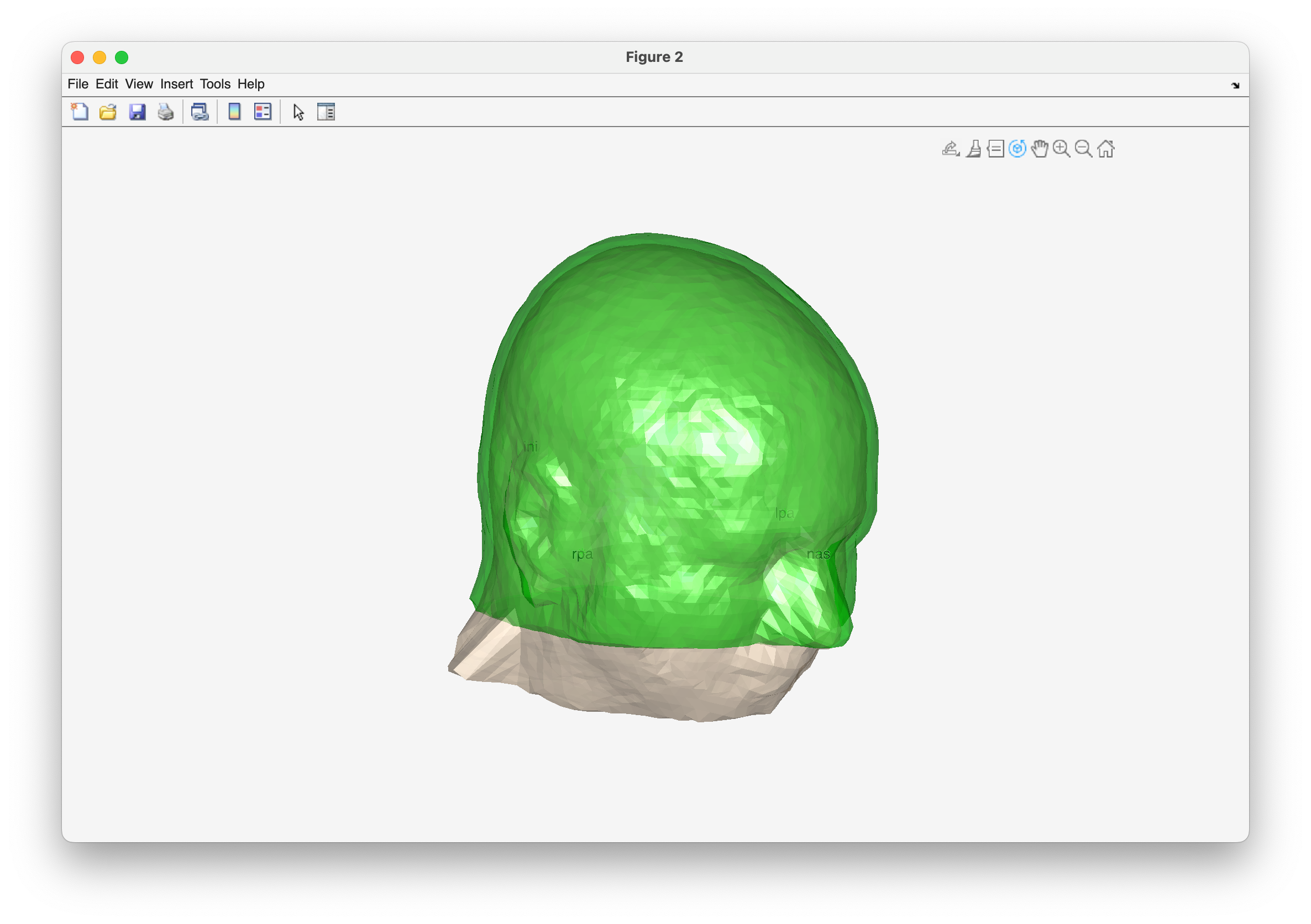Click the axes zoom-in magnifier

(1062, 149)
